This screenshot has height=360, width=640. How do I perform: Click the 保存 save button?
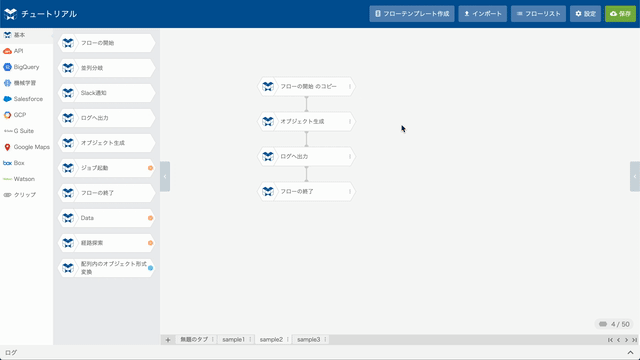(620, 14)
